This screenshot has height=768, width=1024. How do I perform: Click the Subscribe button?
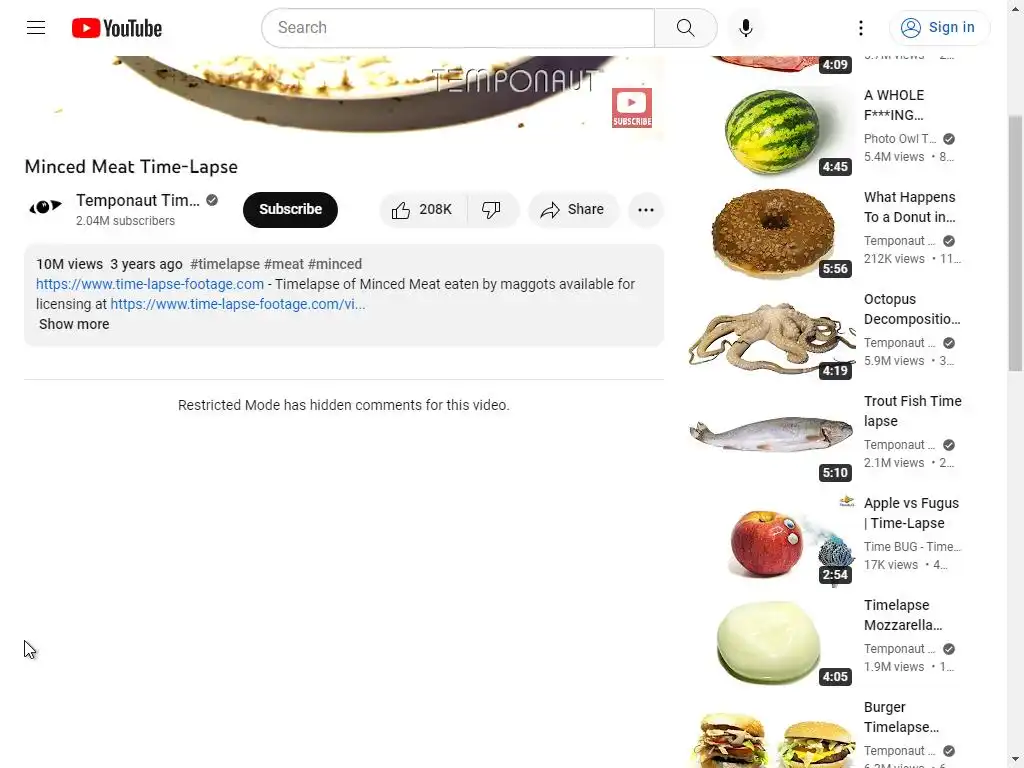[x=290, y=210]
